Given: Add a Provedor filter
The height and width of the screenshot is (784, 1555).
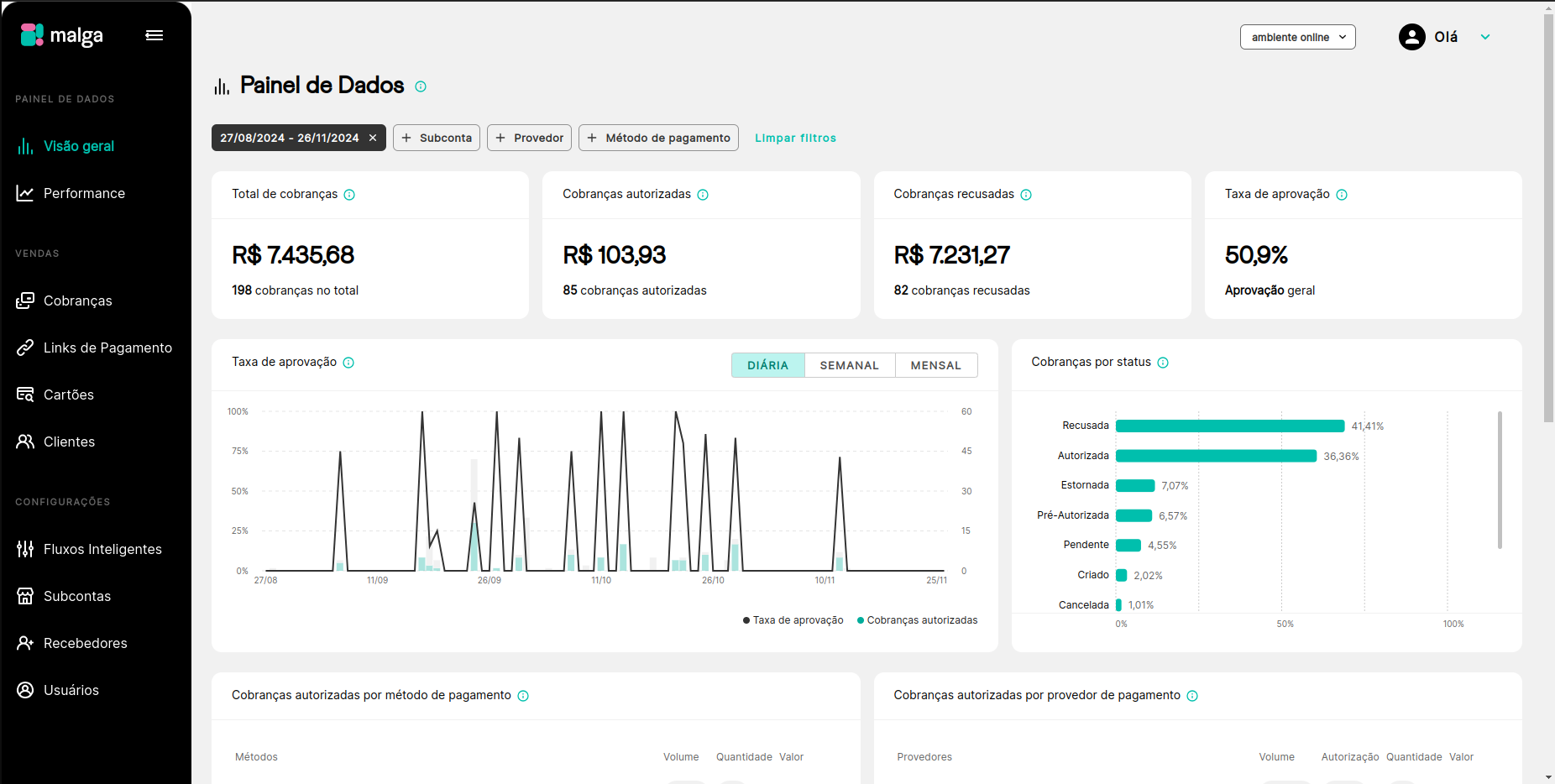Looking at the screenshot, I should (x=529, y=138).
